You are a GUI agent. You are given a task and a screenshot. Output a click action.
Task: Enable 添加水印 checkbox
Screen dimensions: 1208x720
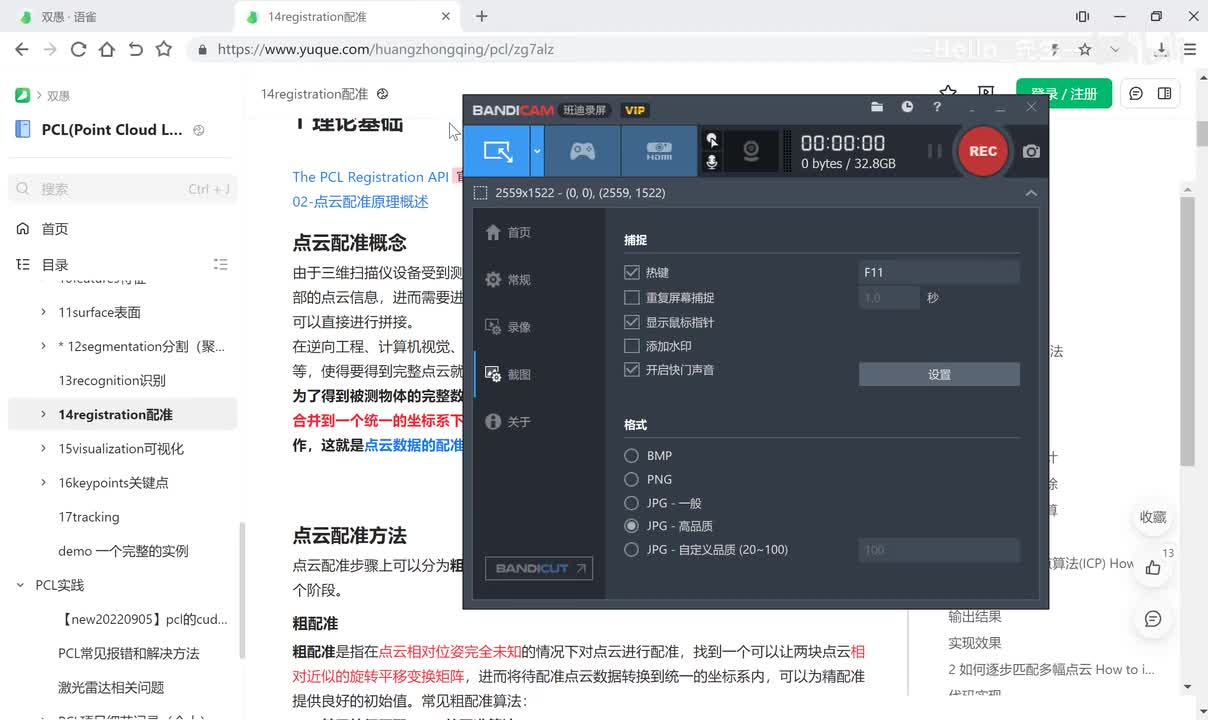coord(631,346)
